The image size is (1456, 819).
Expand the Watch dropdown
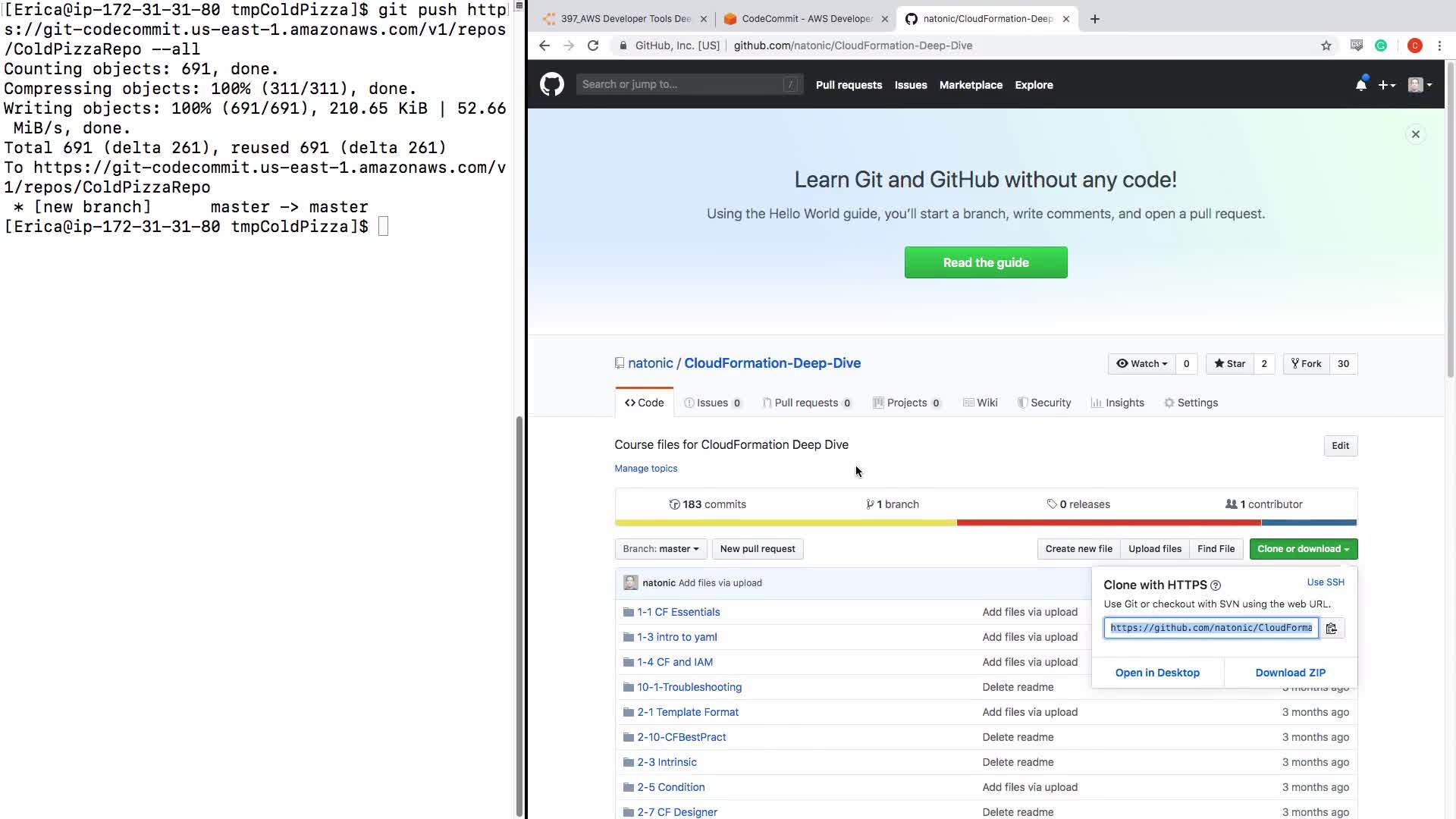1141,364
